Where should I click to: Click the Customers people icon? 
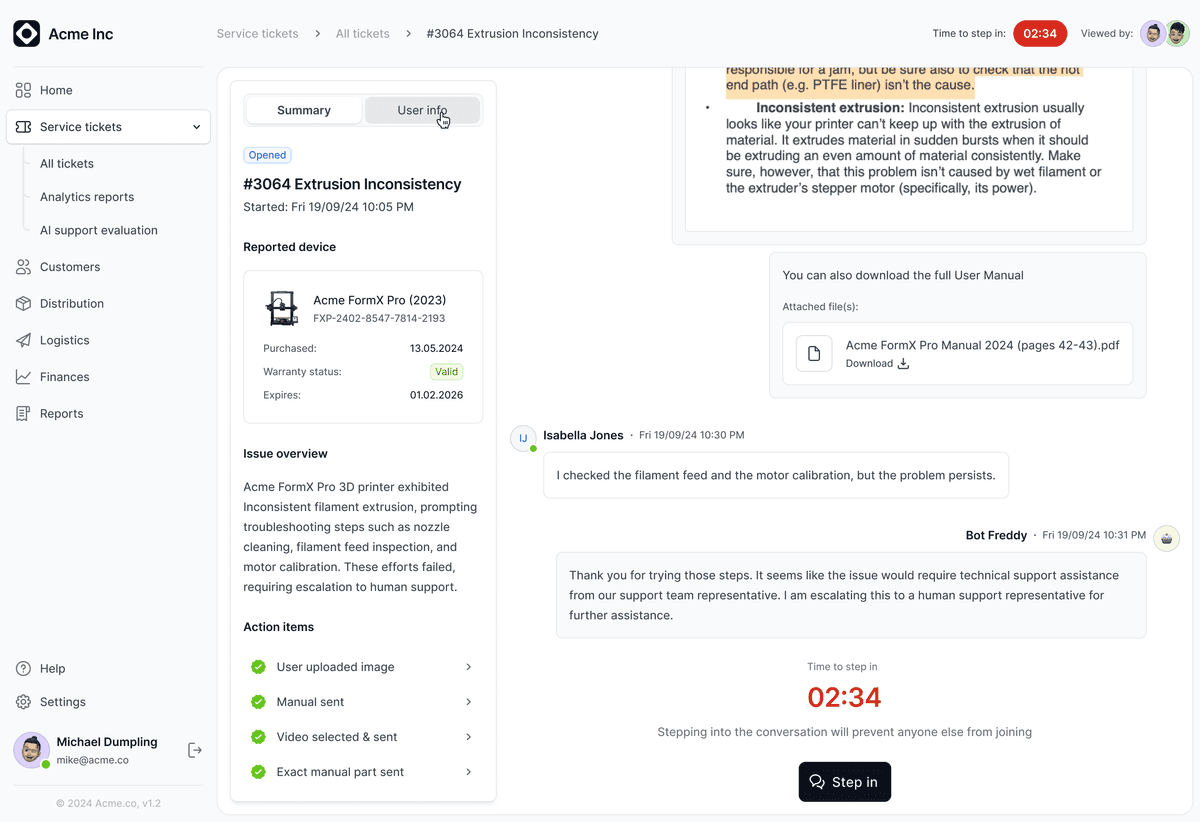pyautogui.click(x=23, y=267)
